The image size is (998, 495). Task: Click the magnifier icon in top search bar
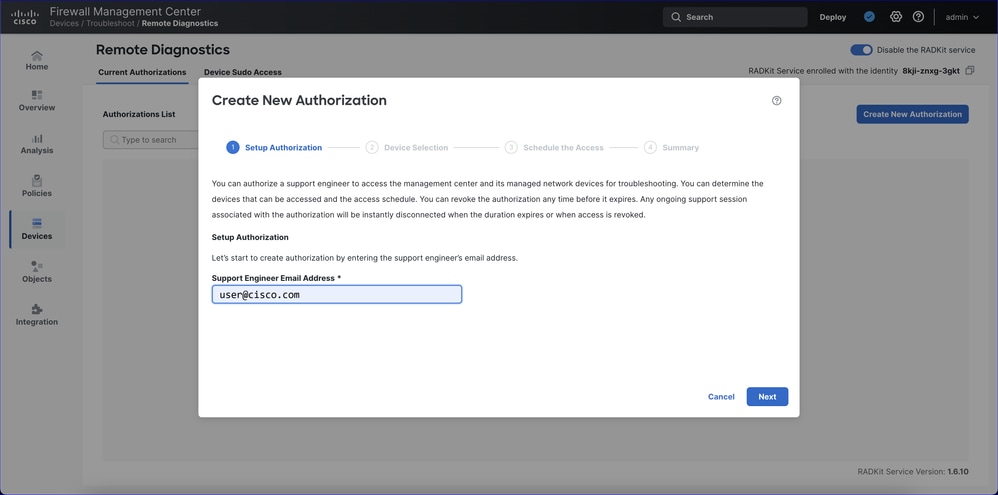click(x=676, y=17)
